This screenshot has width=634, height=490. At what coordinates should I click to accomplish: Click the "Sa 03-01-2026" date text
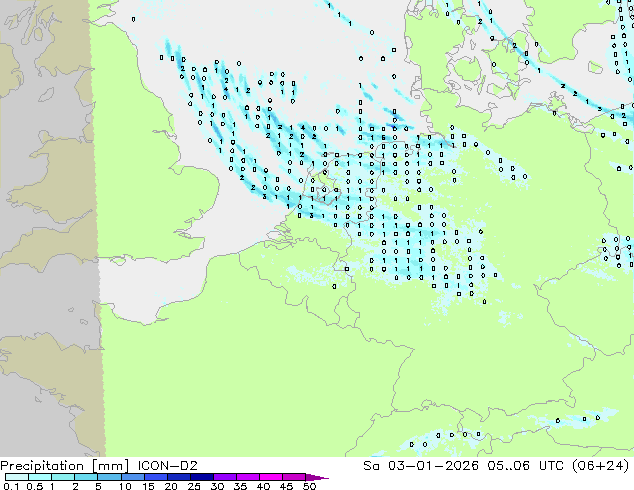(x=421, y=466)
